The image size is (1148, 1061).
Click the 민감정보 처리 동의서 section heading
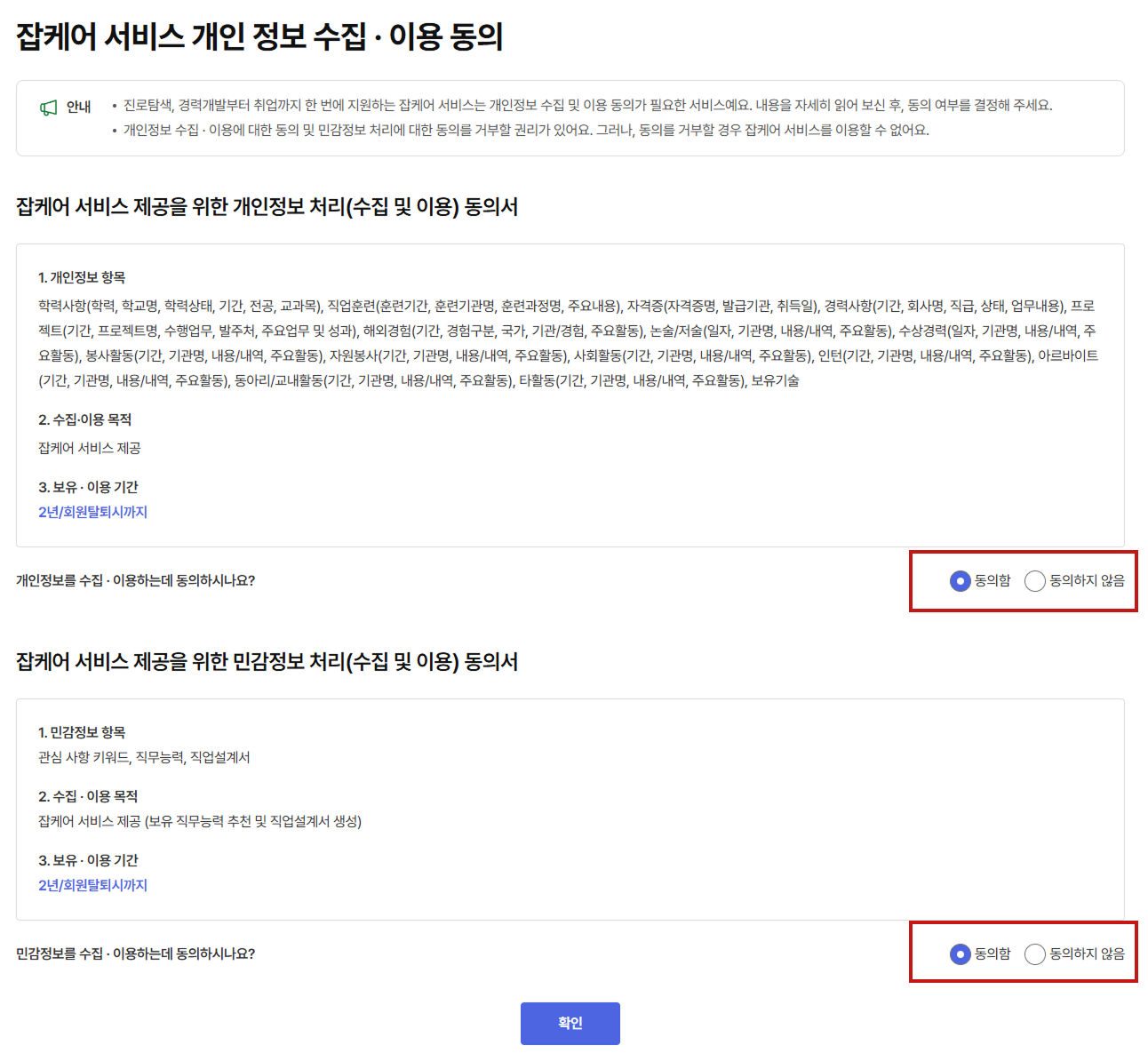tap(267, 662)
